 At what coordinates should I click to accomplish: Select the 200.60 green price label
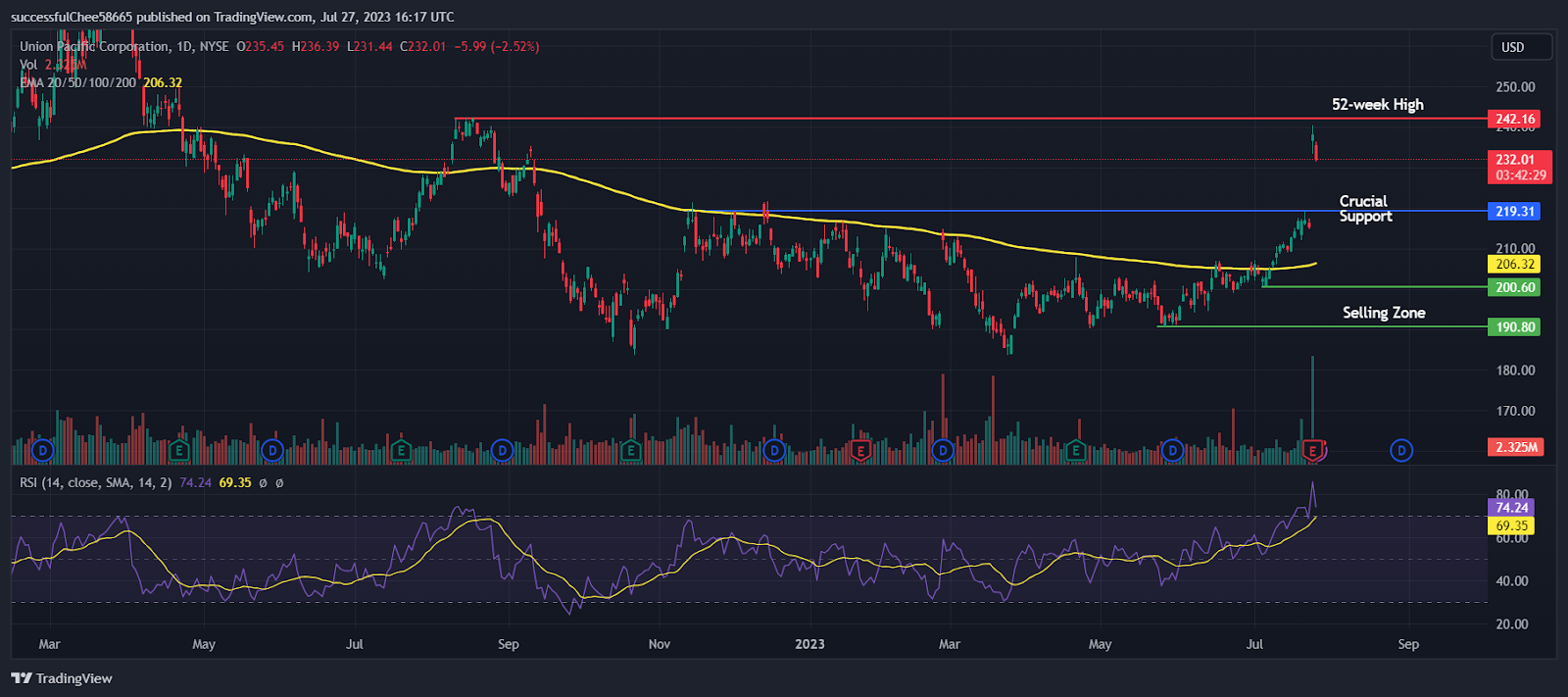tap(1515, 287)
